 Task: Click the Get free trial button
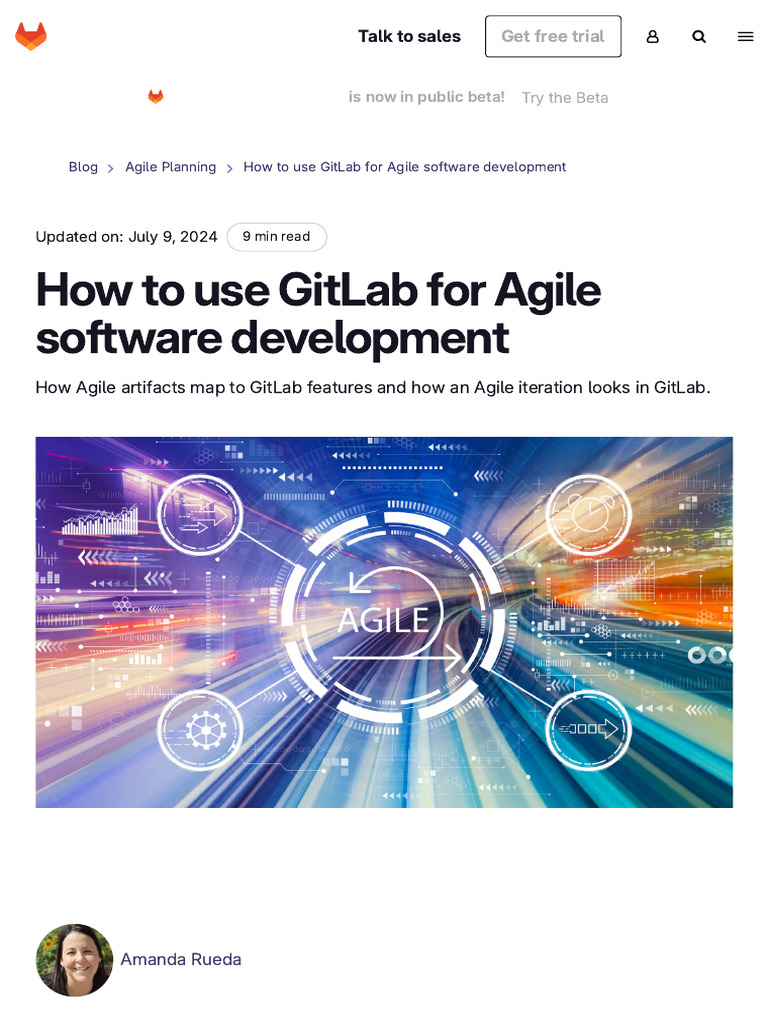(x=553, y=37)
